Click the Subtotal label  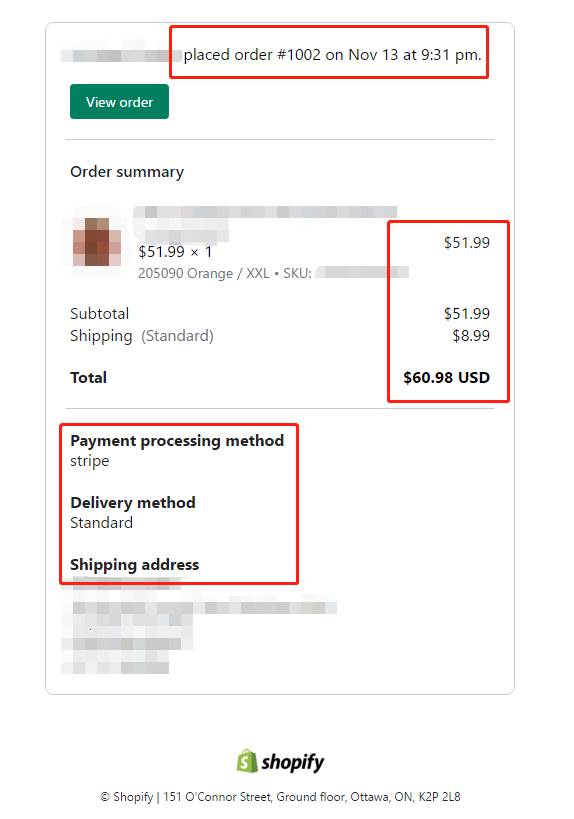click(99, 313)
